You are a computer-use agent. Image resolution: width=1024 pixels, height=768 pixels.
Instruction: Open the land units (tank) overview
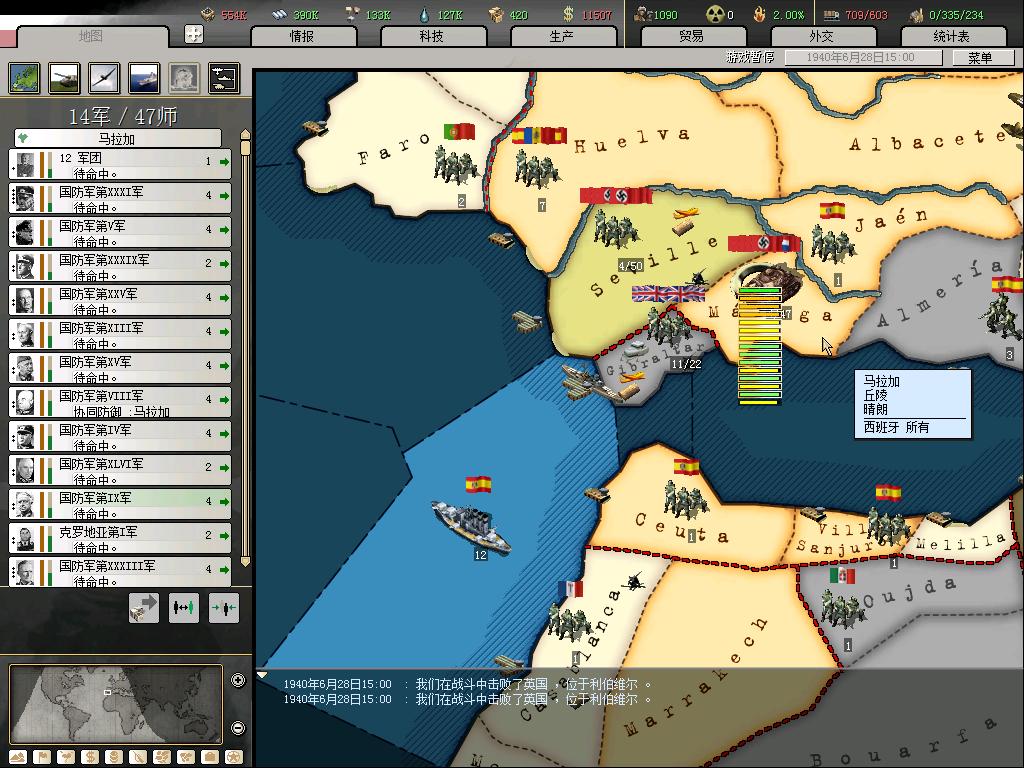click(x=64, y=78)
